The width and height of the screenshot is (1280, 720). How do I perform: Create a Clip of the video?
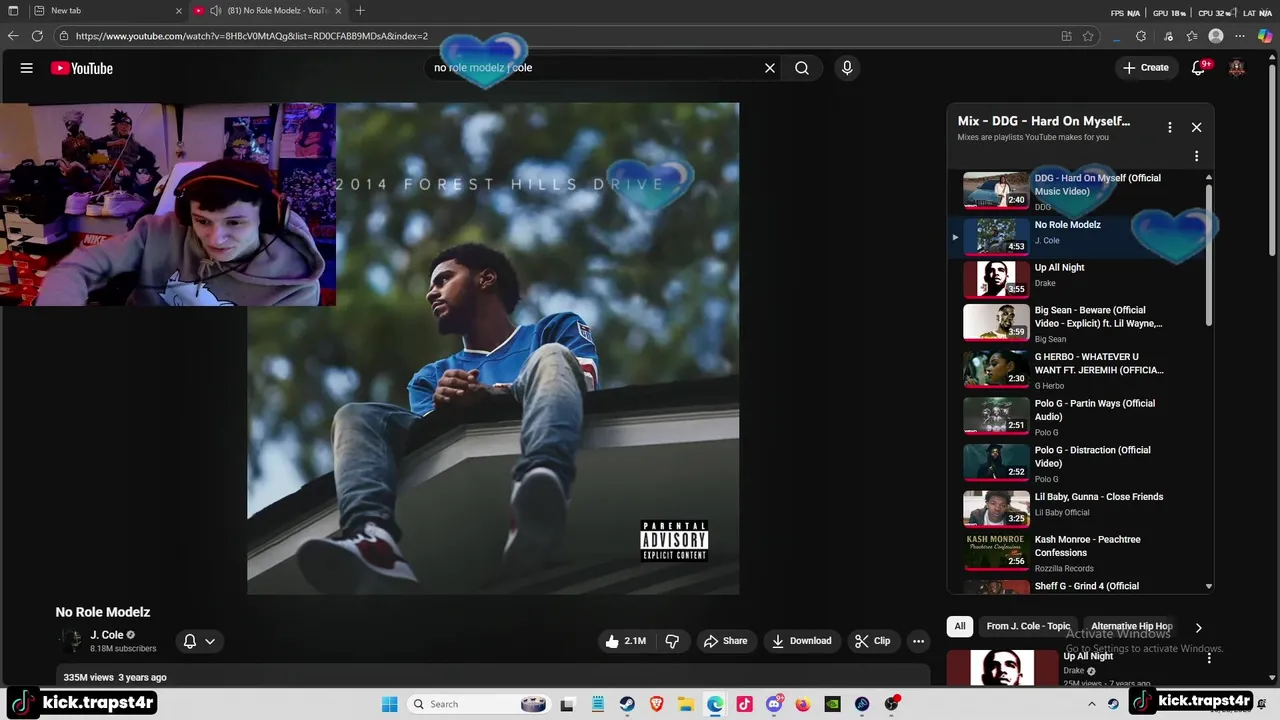872,641
